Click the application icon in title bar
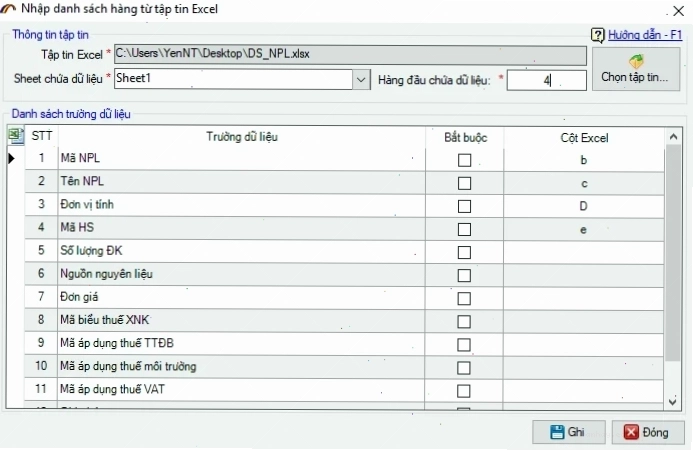This screenshot has height=451, width=693. (8, 9)
